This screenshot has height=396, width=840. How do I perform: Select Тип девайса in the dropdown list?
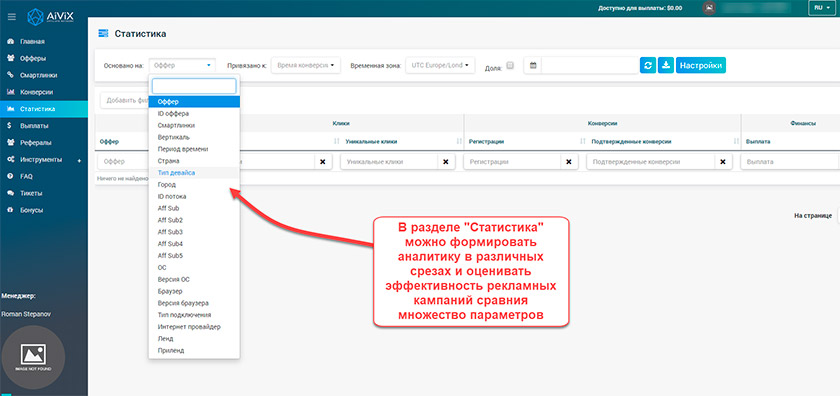click(194, 173)
